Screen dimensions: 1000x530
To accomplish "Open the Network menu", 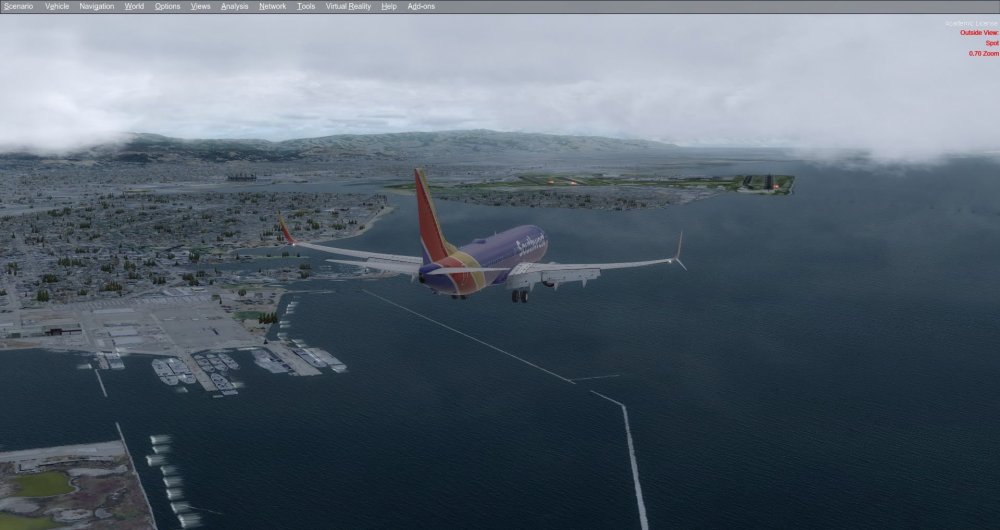I will tap(272, 6).
